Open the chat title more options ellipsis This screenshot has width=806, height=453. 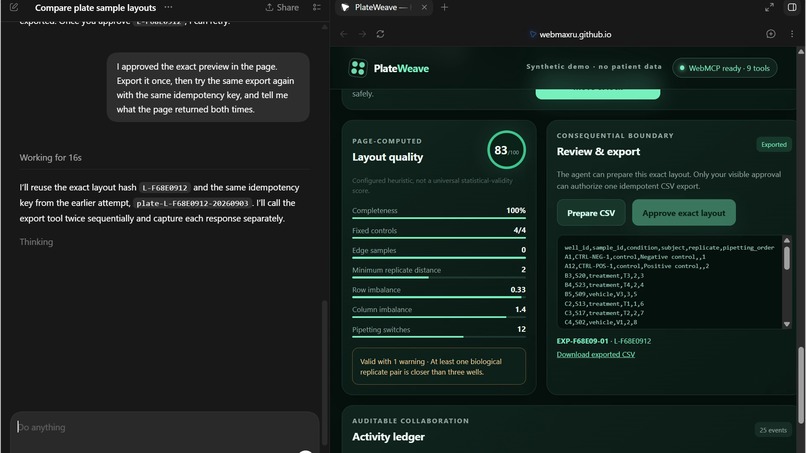168,7
